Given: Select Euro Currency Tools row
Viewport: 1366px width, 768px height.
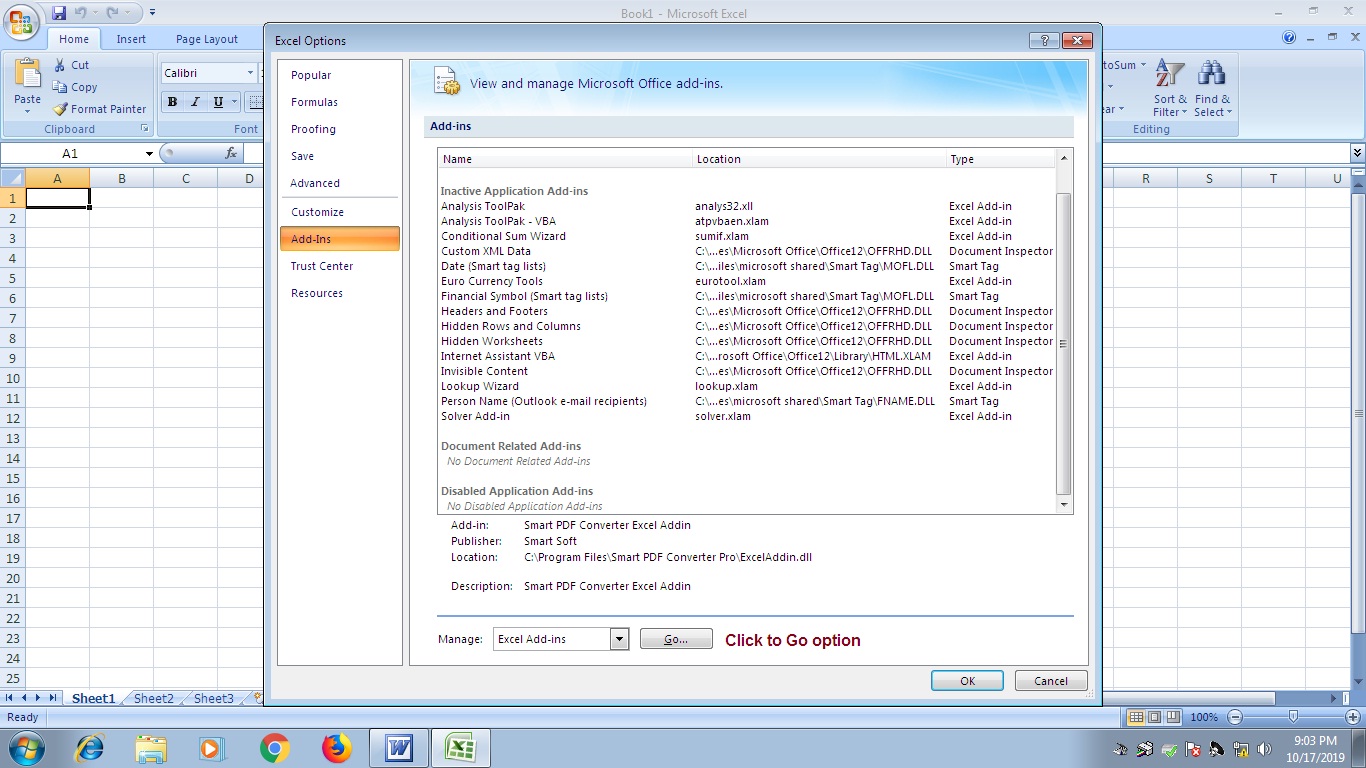Looking at the screenshot, I should 747,281.
